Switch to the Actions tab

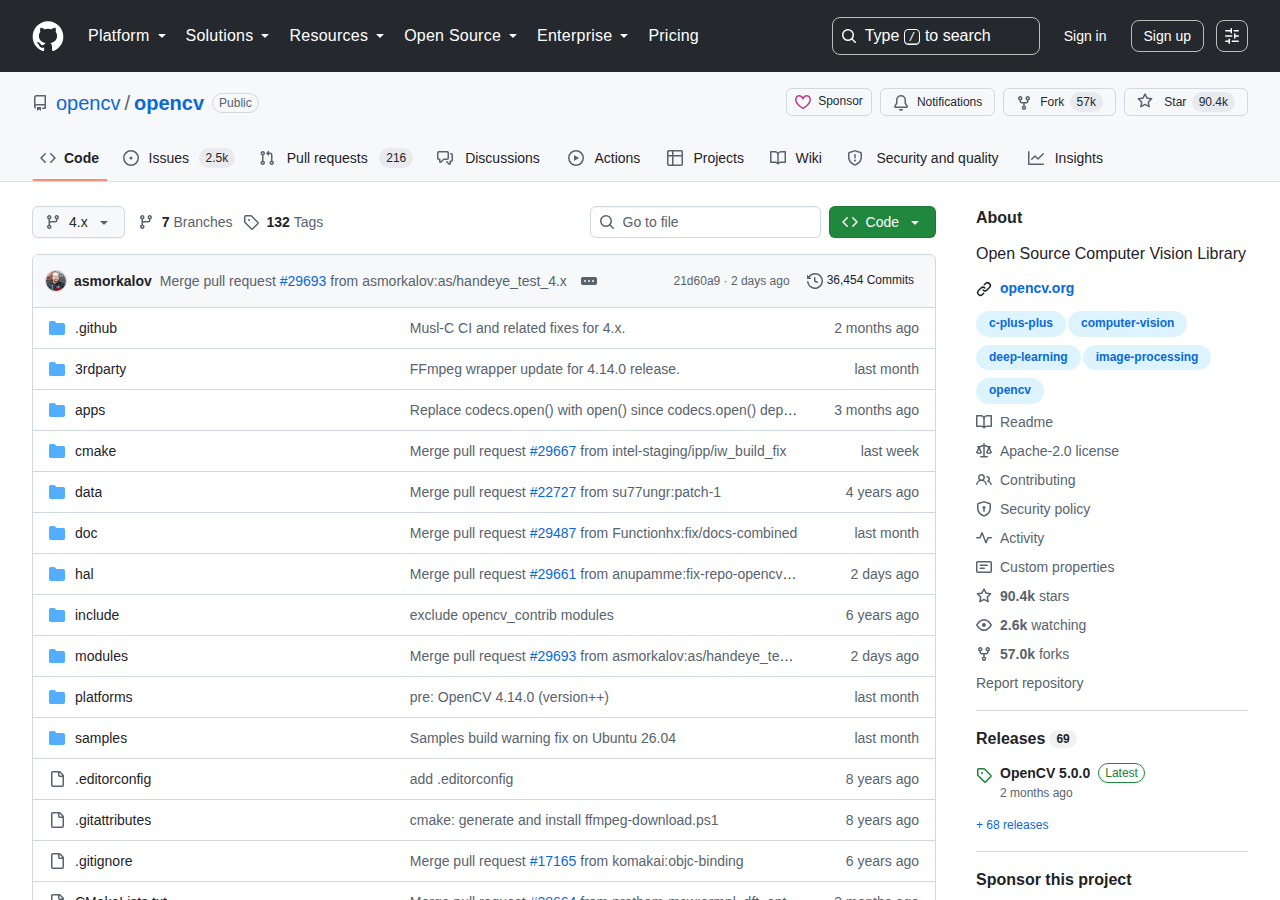(604, 158)
